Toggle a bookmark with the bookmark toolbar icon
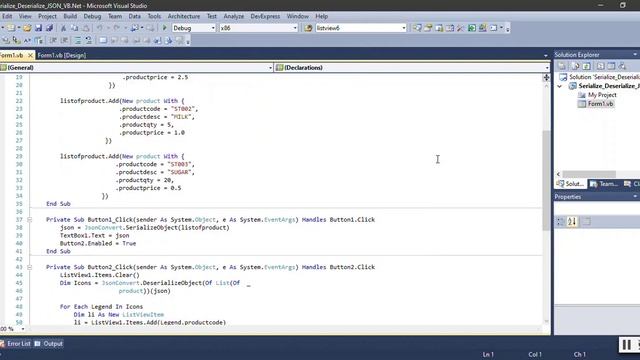 [103, 40]
